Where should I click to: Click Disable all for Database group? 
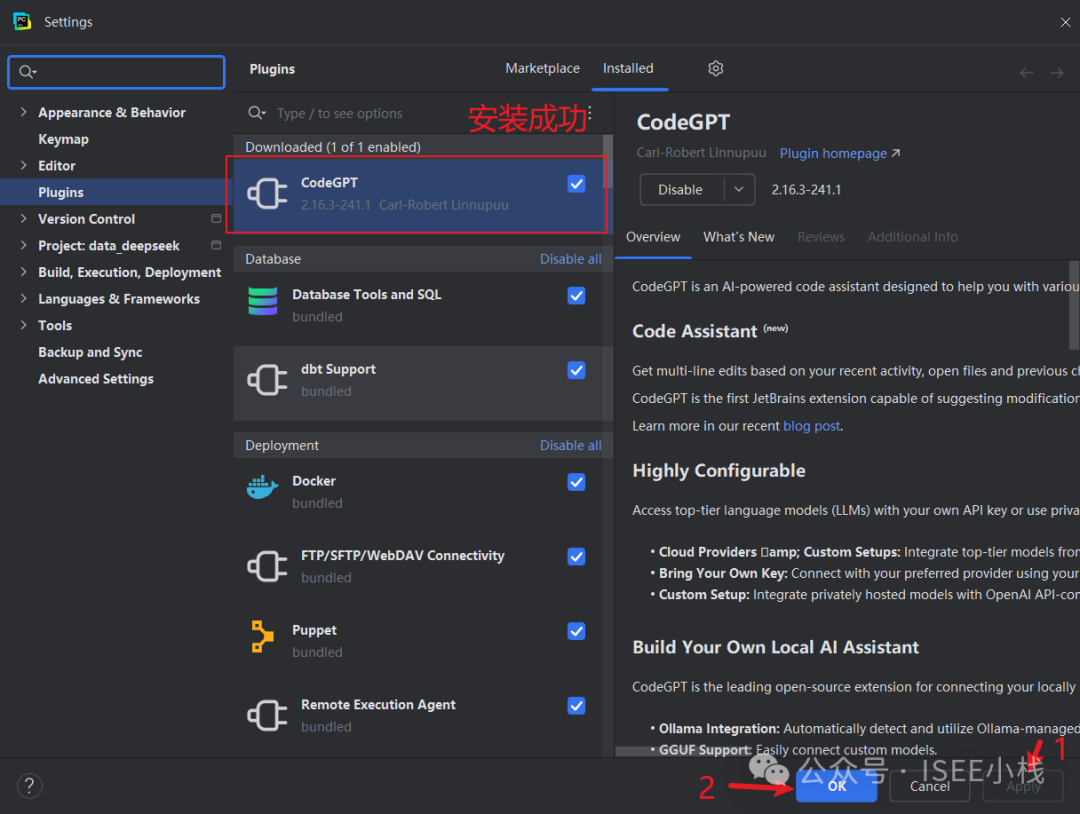[x=570, y=259]
